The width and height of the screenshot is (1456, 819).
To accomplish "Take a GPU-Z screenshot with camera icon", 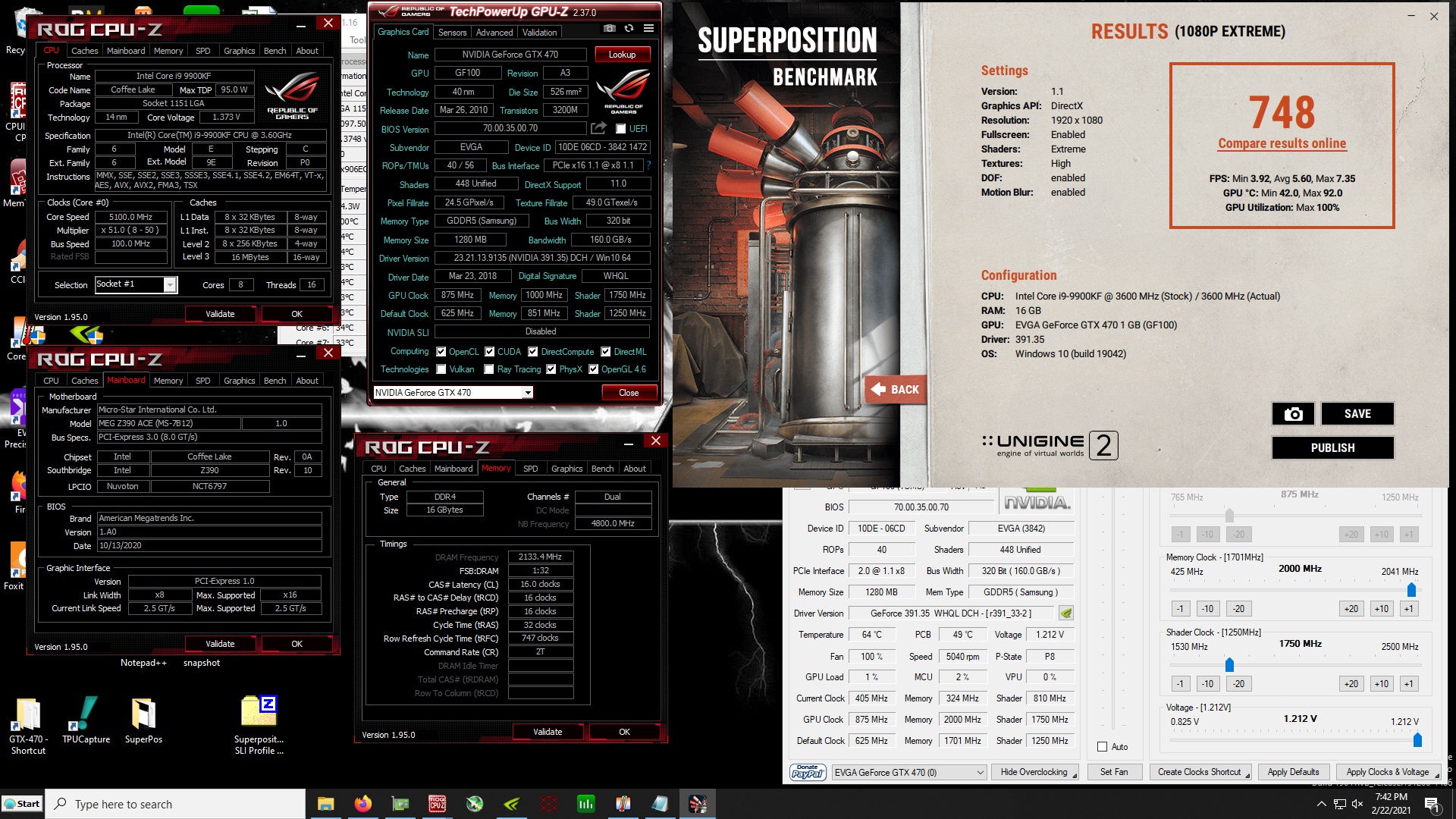I will tap(609, 29).
